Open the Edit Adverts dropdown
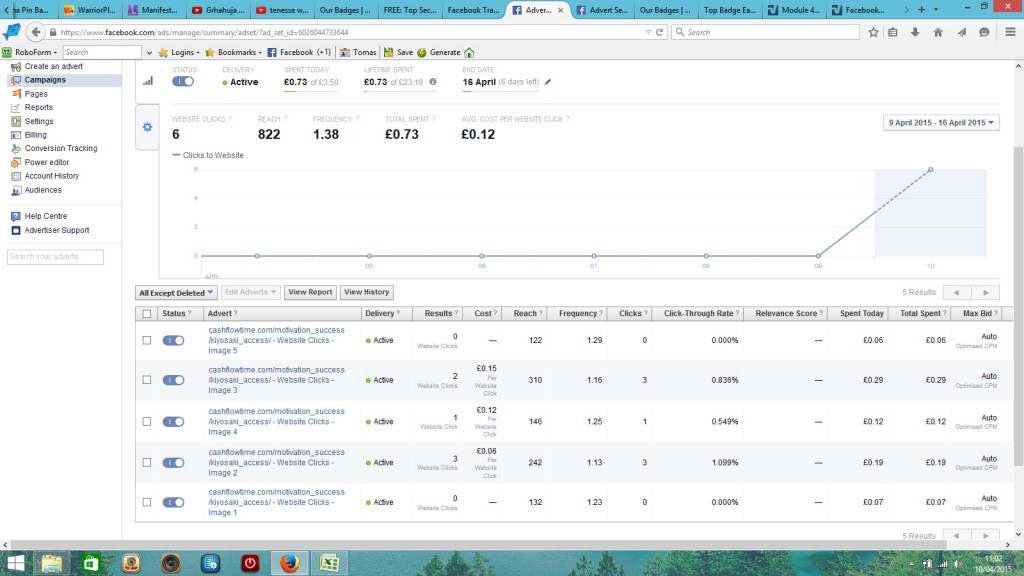Viewport: 1024px width, 576px height. 251,292
